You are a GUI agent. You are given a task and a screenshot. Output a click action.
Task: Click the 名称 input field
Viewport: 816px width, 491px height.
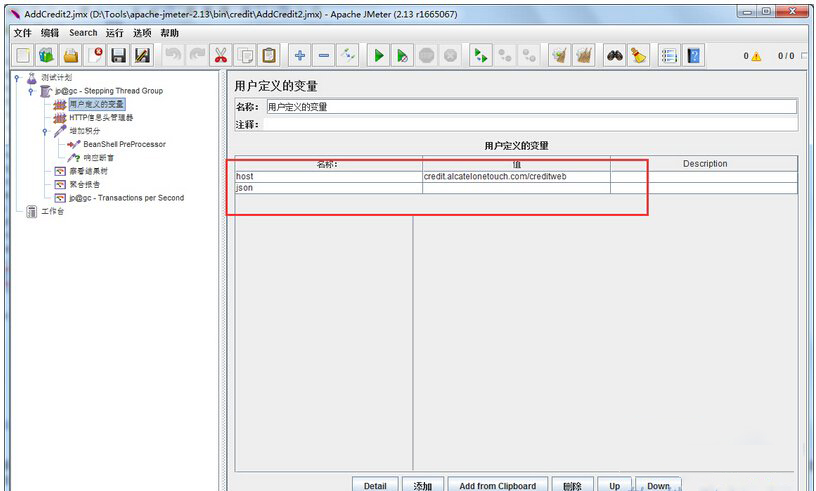[x=530, y=107]
